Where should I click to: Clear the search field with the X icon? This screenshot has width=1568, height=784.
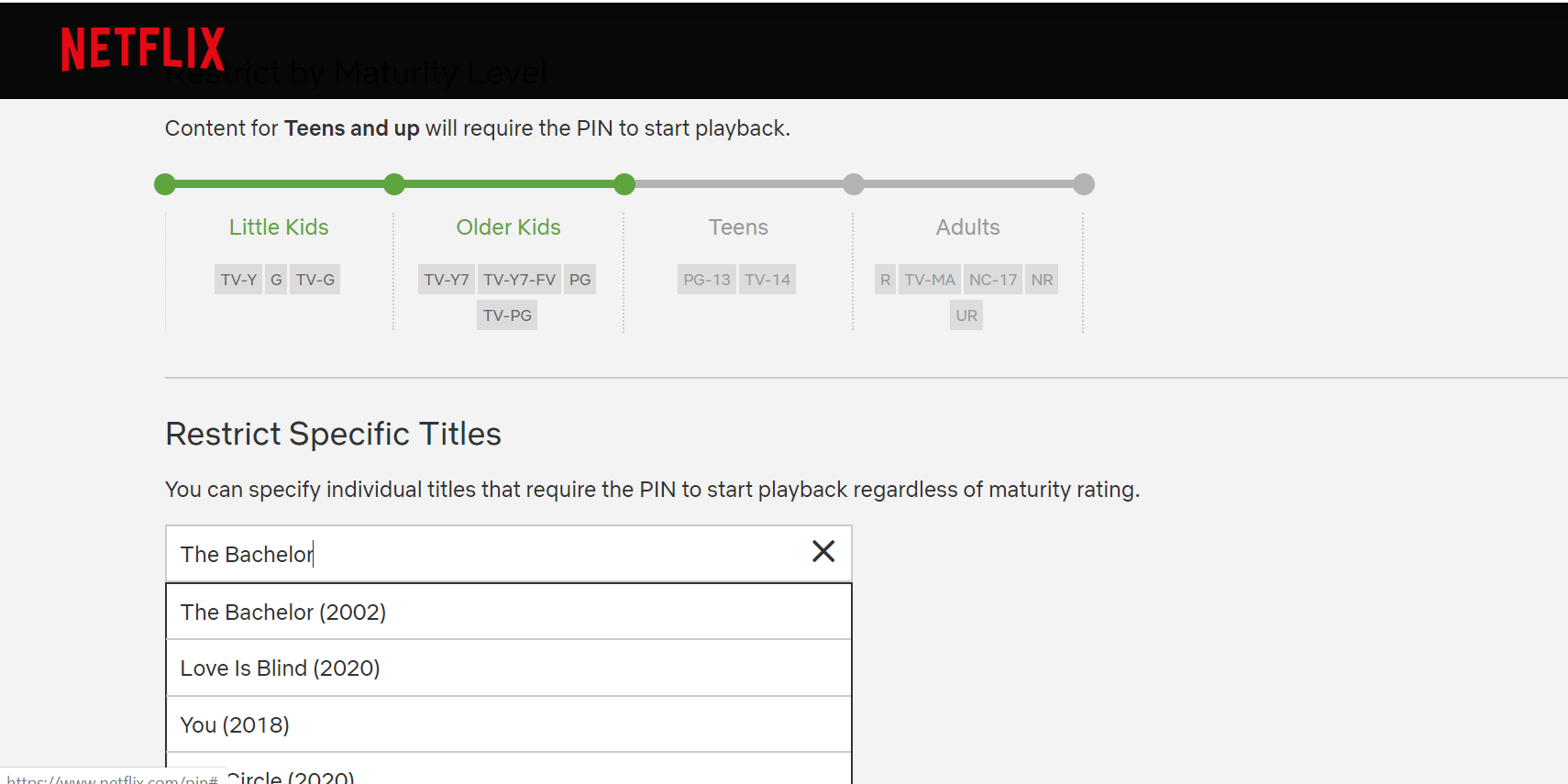[x=823, y=551]
